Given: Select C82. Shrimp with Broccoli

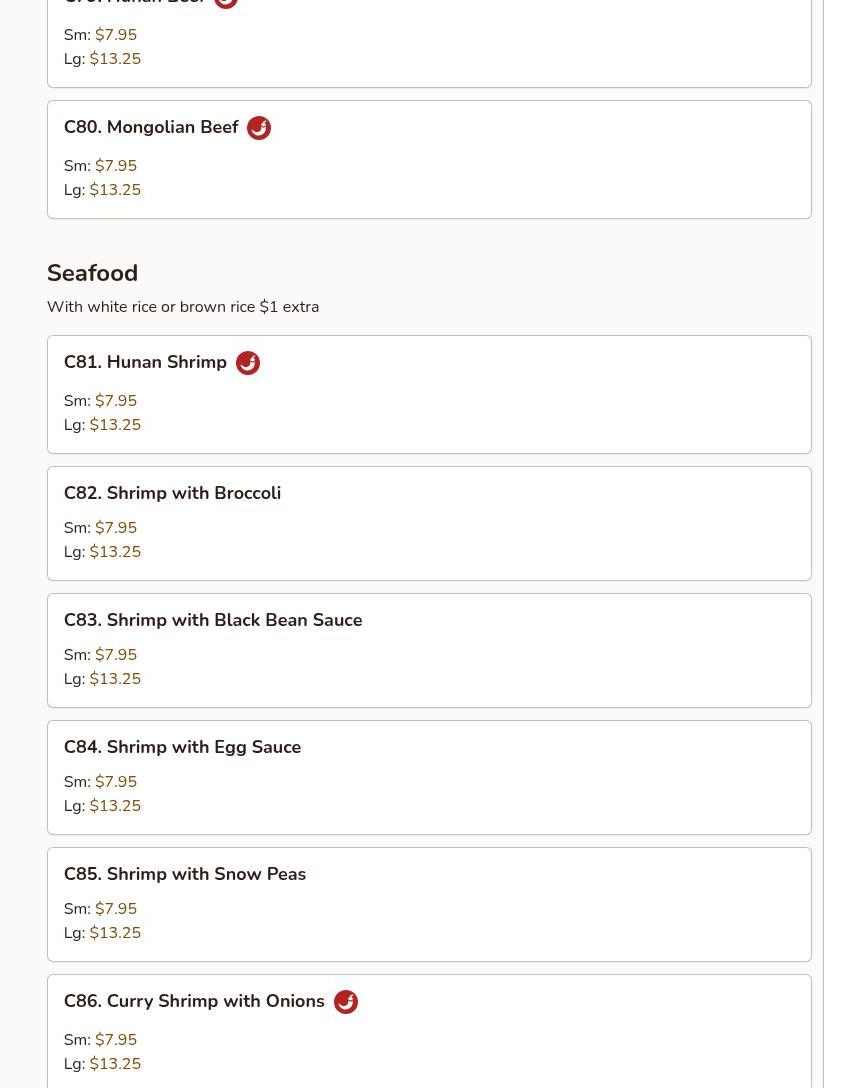Looking at the screenshot, I should click(x=172, y=494).
